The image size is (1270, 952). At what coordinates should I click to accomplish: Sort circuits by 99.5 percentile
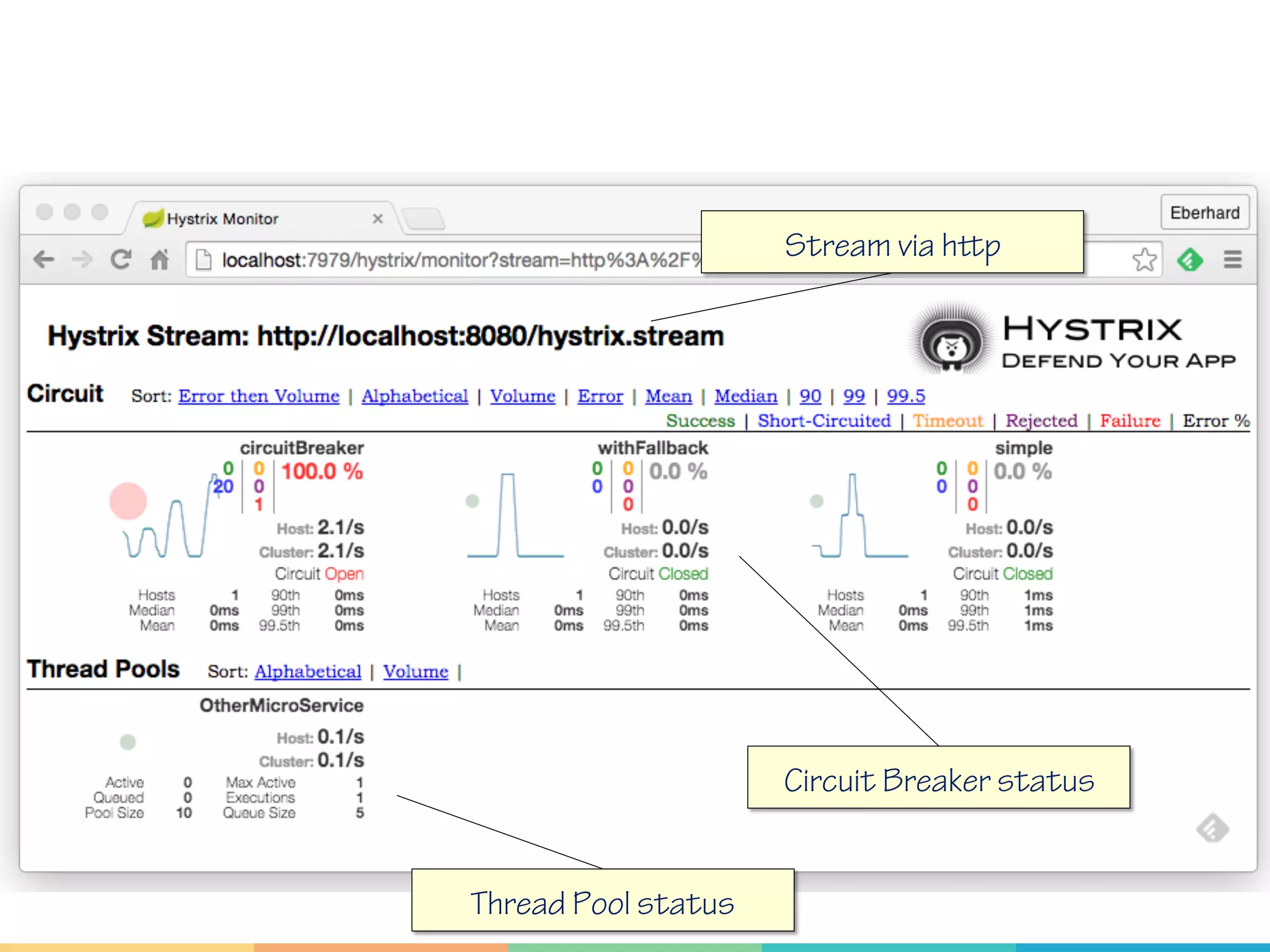[x=905, y=396]
